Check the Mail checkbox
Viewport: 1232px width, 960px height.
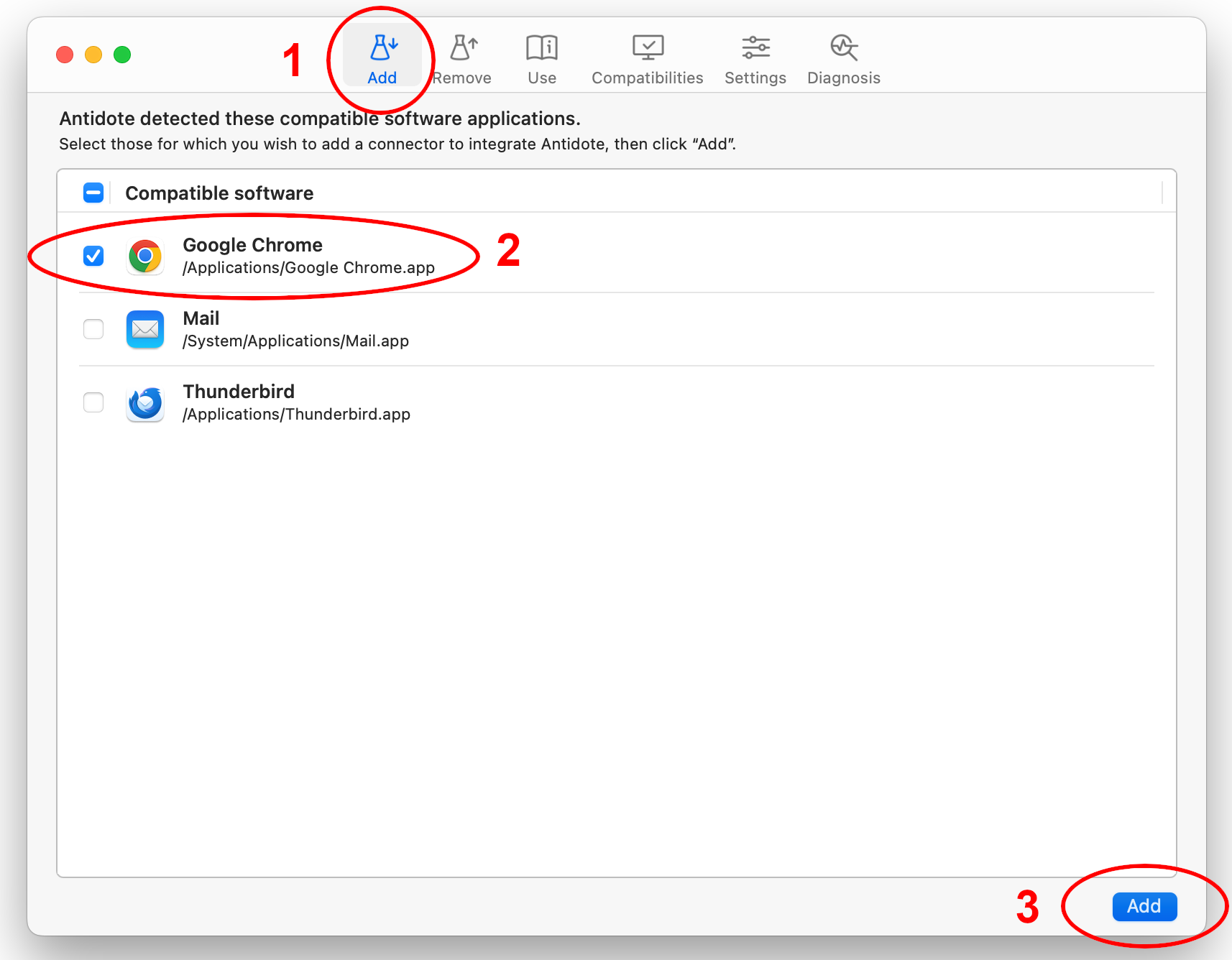tap(93, 329)
